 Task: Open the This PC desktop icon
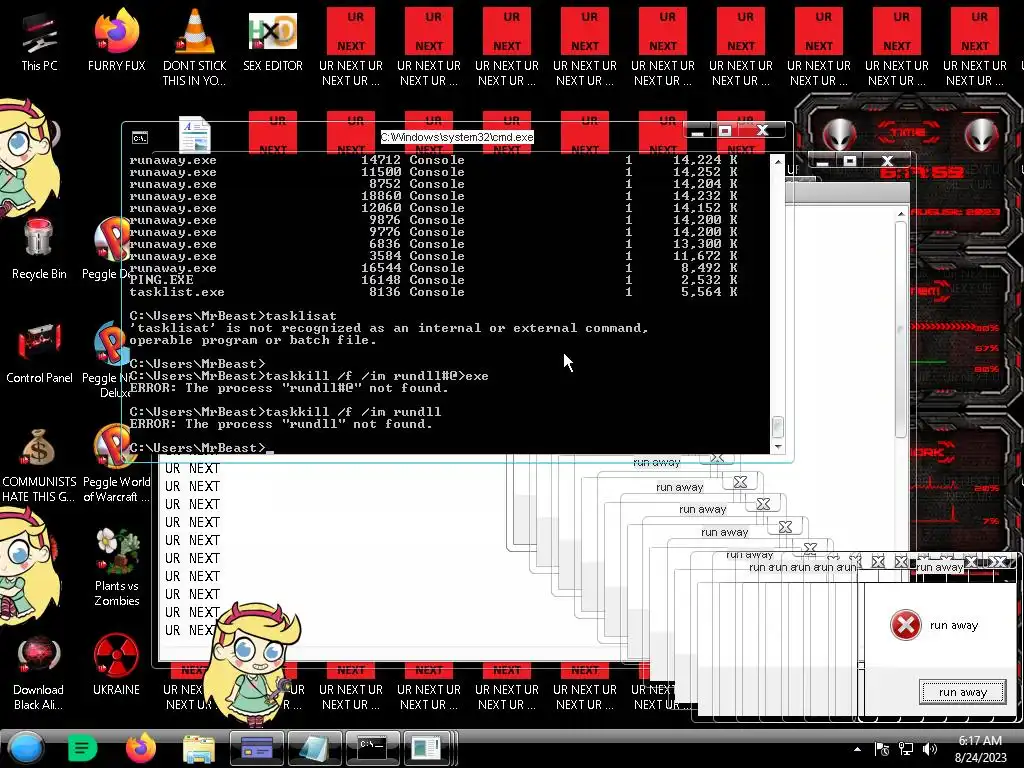click(x=39, y=40)
